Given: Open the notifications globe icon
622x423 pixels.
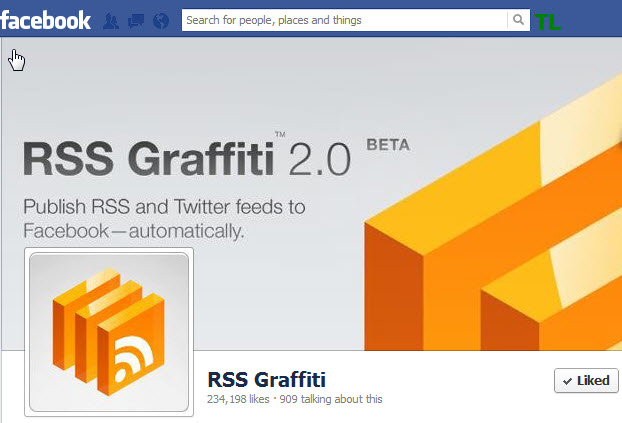Looking at the screenshot, I should point(161,21).
